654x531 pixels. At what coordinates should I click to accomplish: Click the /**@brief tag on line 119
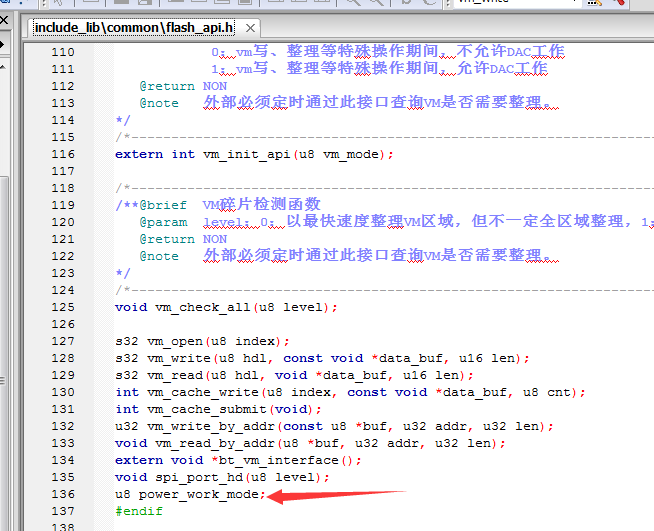pos(151,205)
